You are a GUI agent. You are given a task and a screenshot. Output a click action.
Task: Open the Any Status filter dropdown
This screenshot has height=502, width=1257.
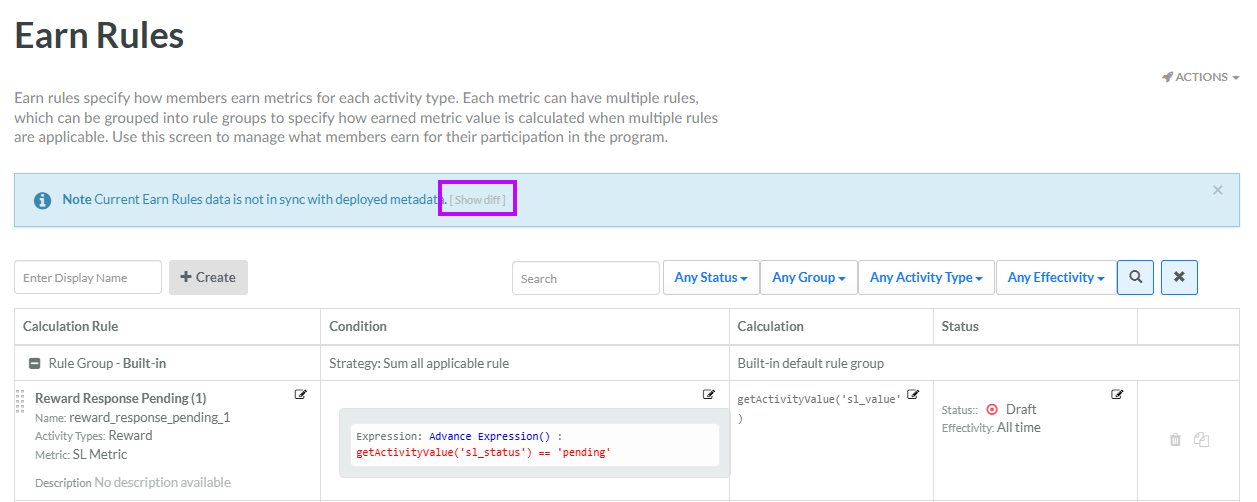coord(710,278)
